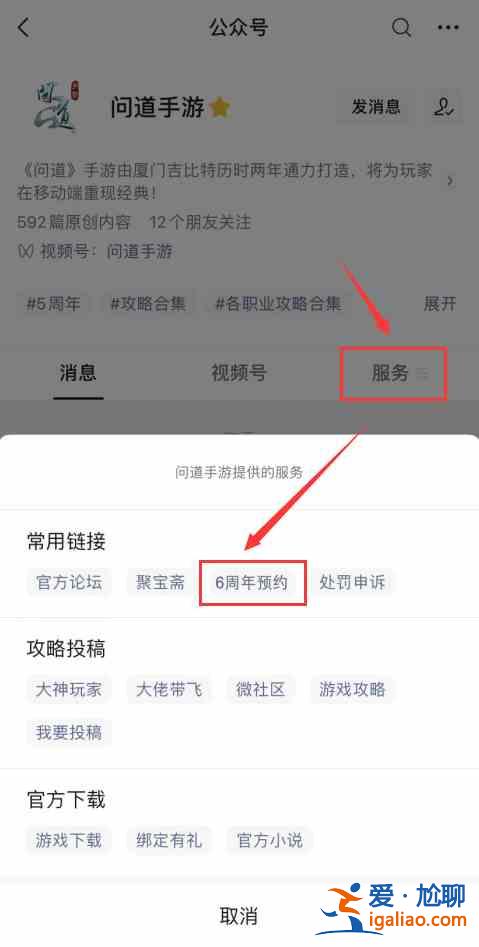Select 大佬带飞 under 攻略投稿
Screen dimensions: 479x947
[x=169, y=689]
